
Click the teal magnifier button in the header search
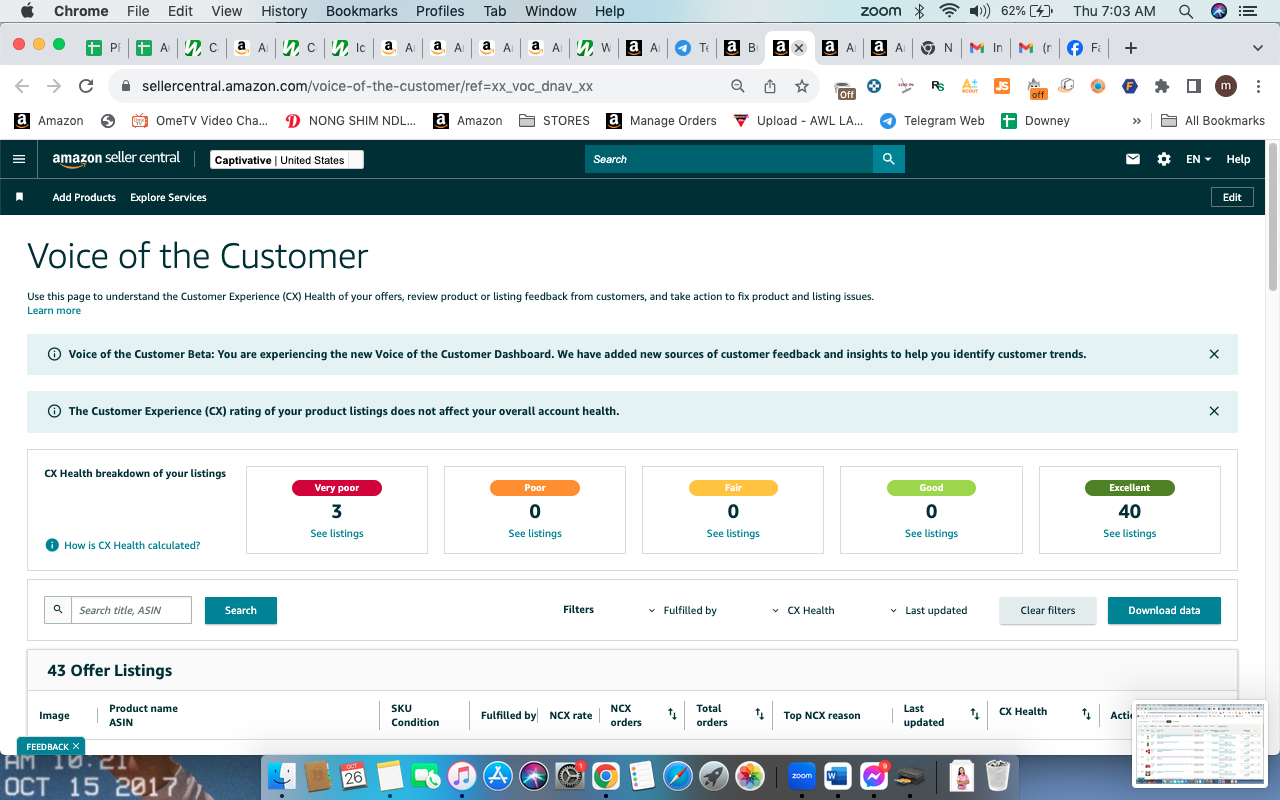point(889,159)
